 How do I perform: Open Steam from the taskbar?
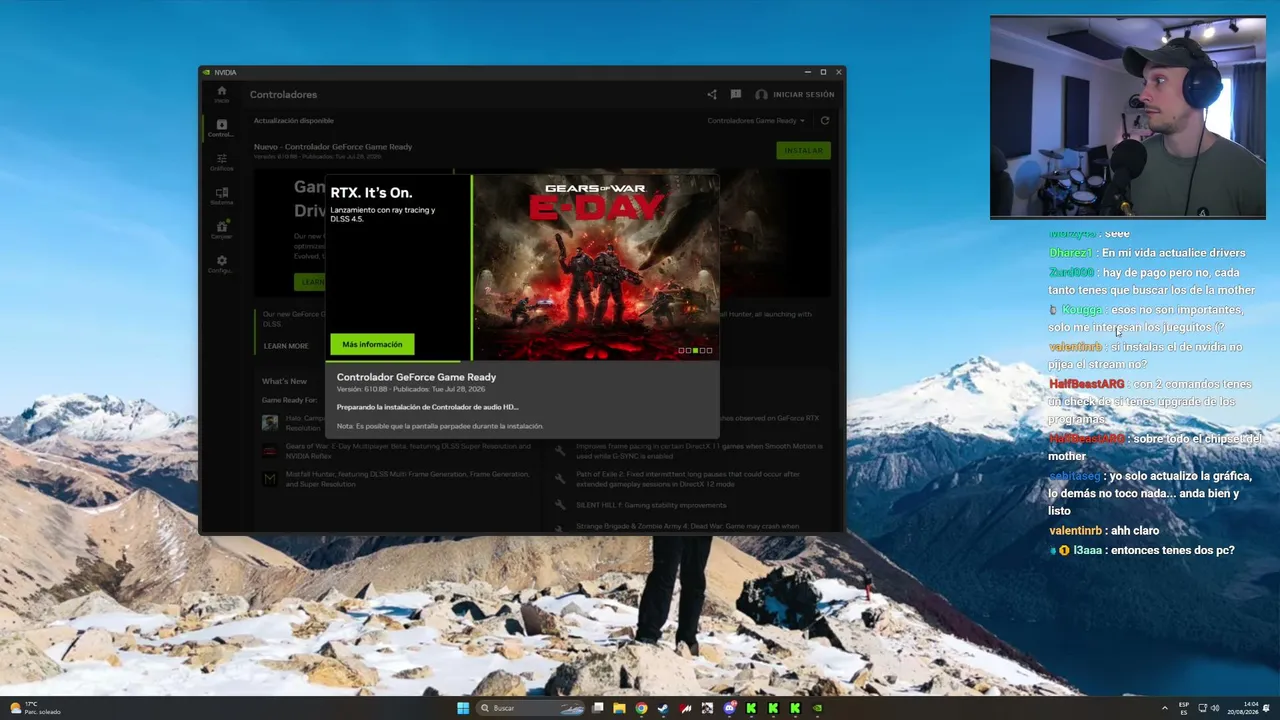point(663,708)
